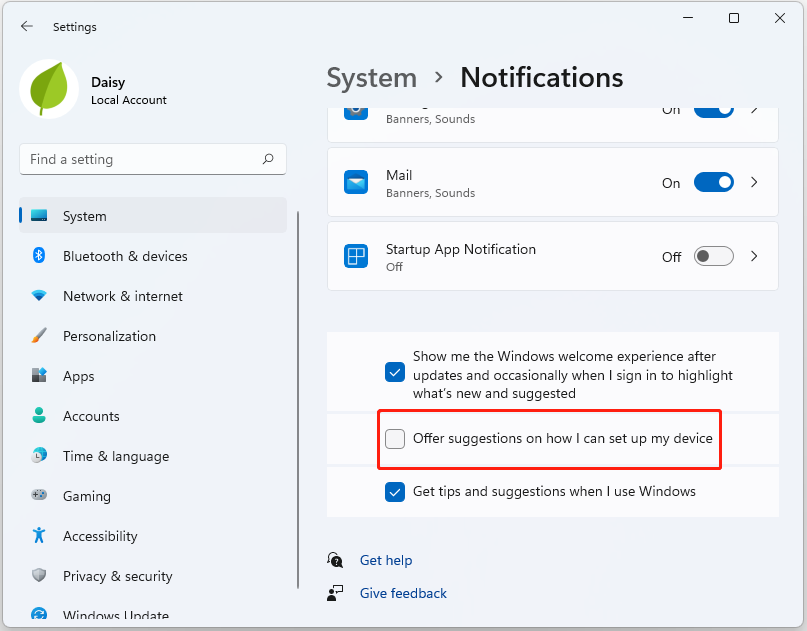Select System in the navigation menu
Screen dimensions: 807x631
tap(84, 216)
